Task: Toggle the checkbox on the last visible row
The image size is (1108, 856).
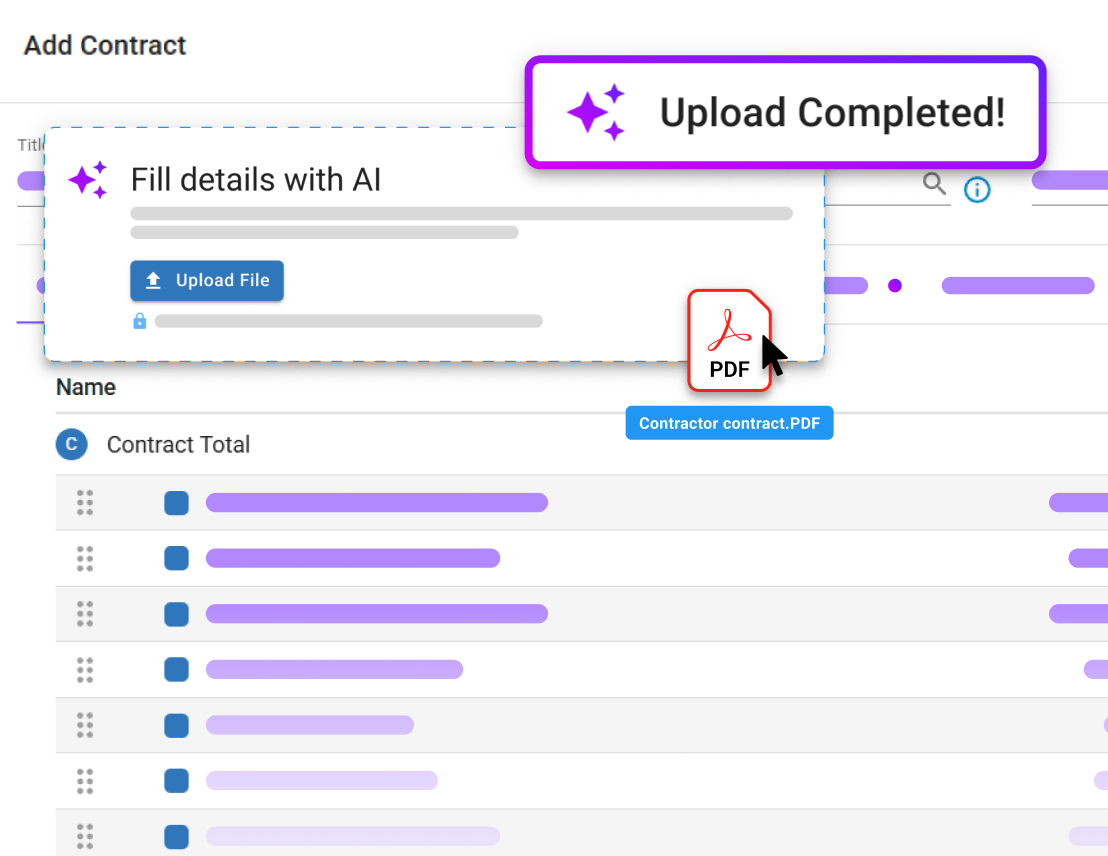Action: (x=176, y=836)
